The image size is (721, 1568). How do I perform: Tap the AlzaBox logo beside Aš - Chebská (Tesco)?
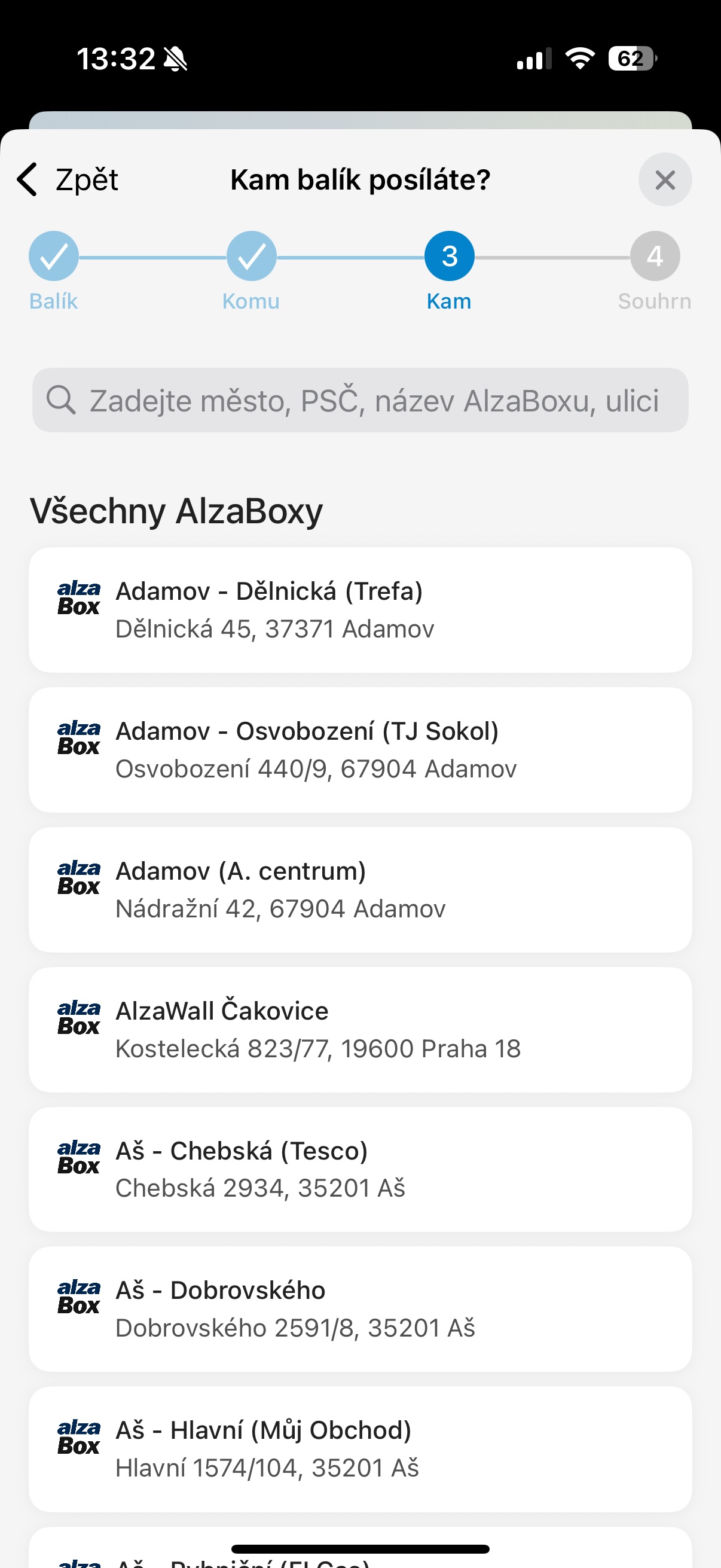tap(78, 1157)
